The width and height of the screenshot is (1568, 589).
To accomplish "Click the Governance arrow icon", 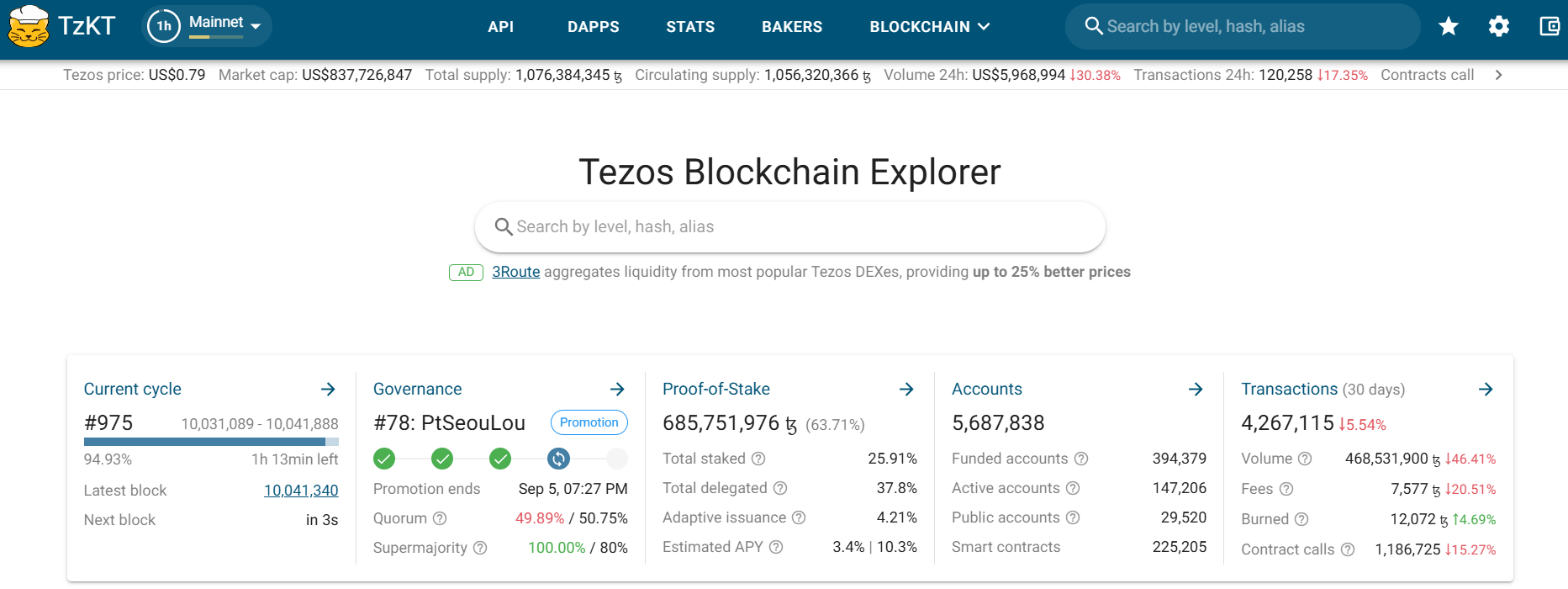I will click(617, 389).
